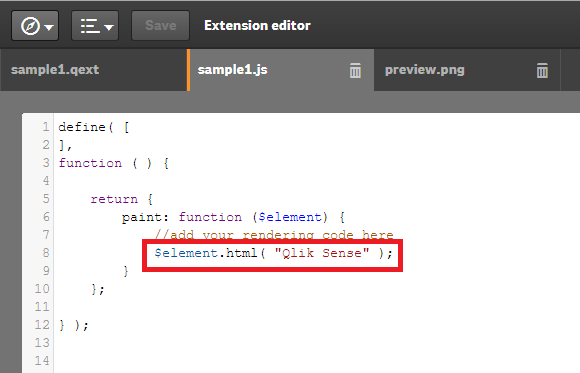
Task: Click the 'function ( ) {' code line
Action: (114, 163)
